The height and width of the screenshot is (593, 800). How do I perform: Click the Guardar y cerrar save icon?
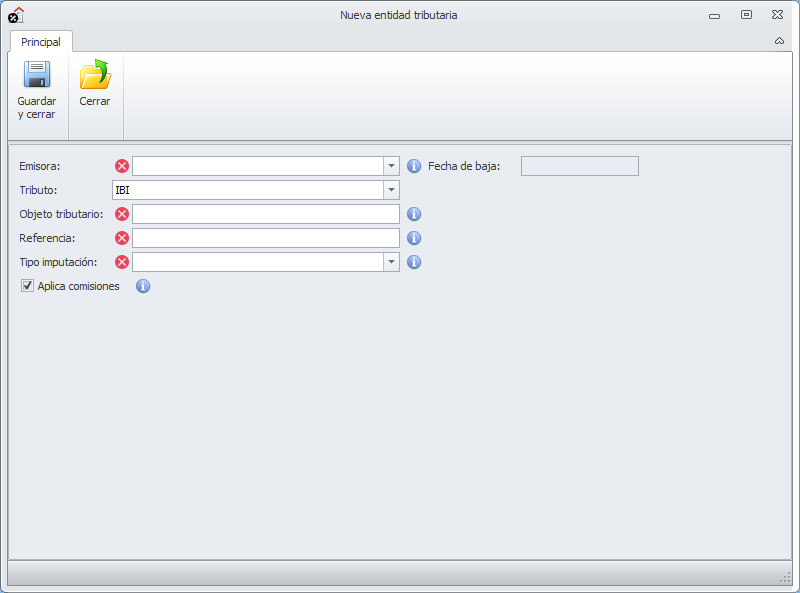coord(37,75)
